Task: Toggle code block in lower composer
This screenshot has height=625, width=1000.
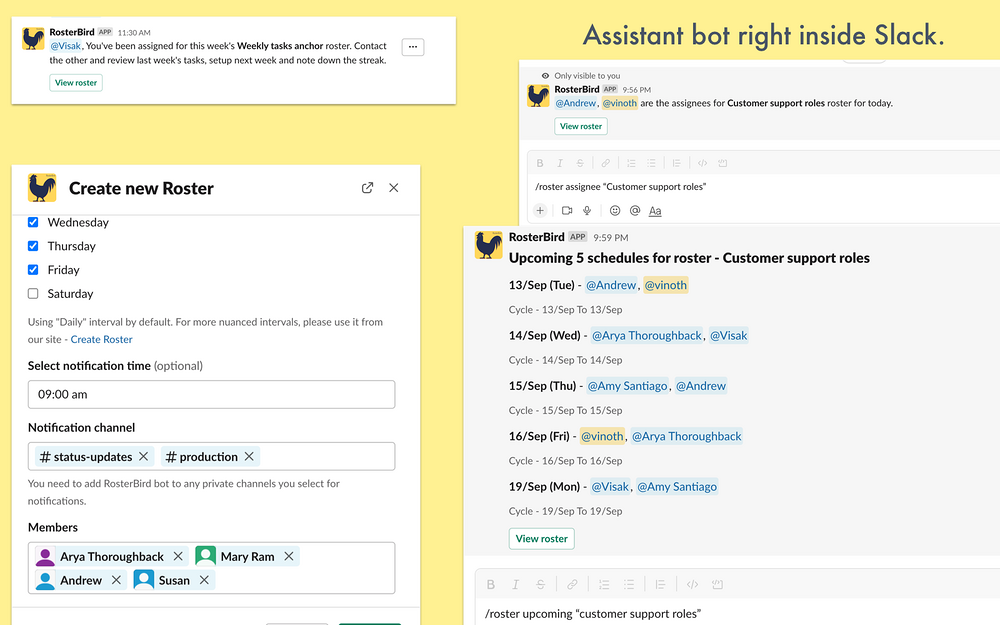Action: (717, 584)
